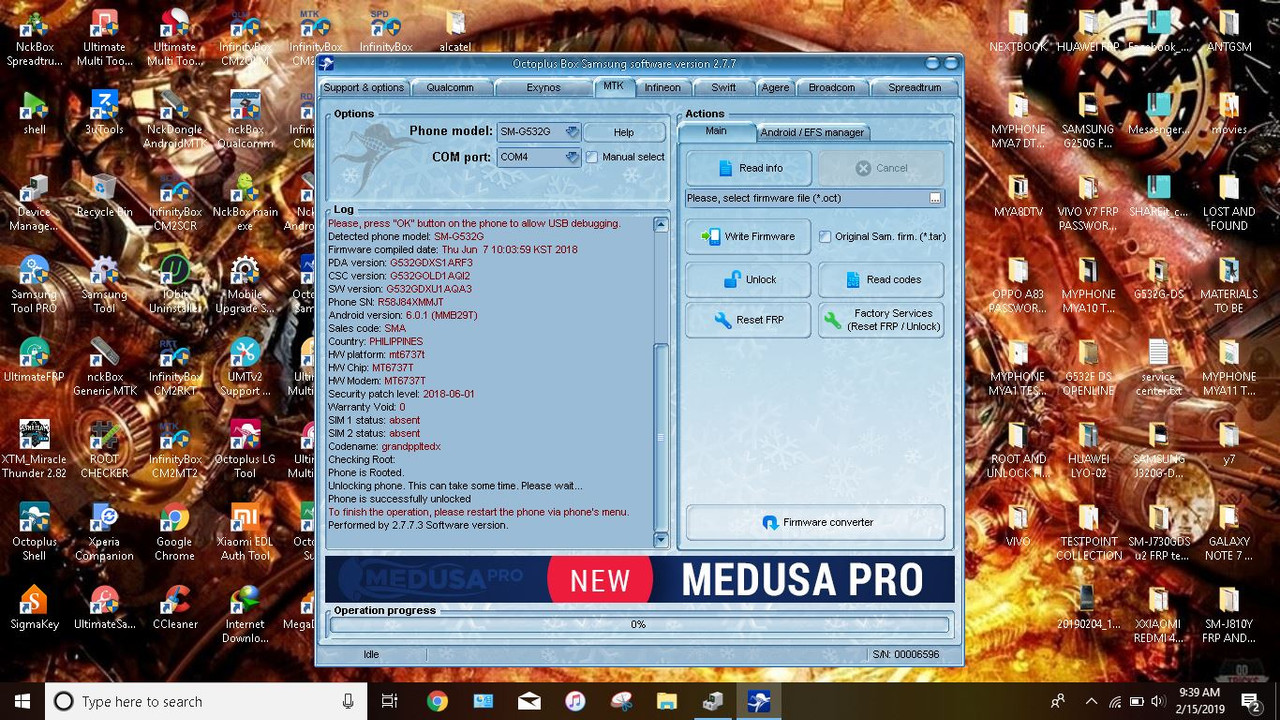Open Factory Services (Reset FRP / Unlock)
1280x720 pixels.
click(x=881, y=320)
